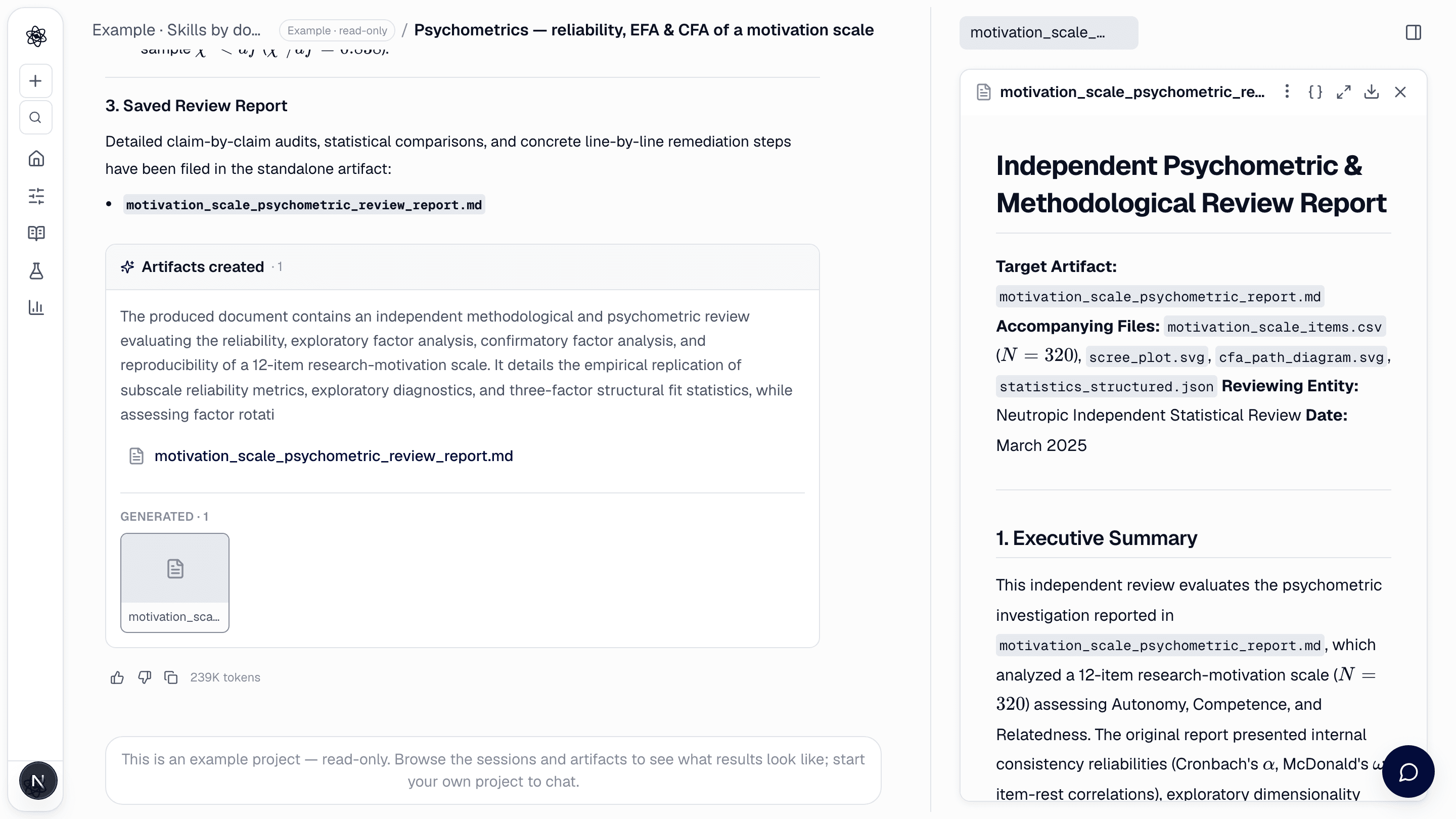Click the 1. Executive Summary heading
This screenshot has width=1456, height=819.
1096,537
